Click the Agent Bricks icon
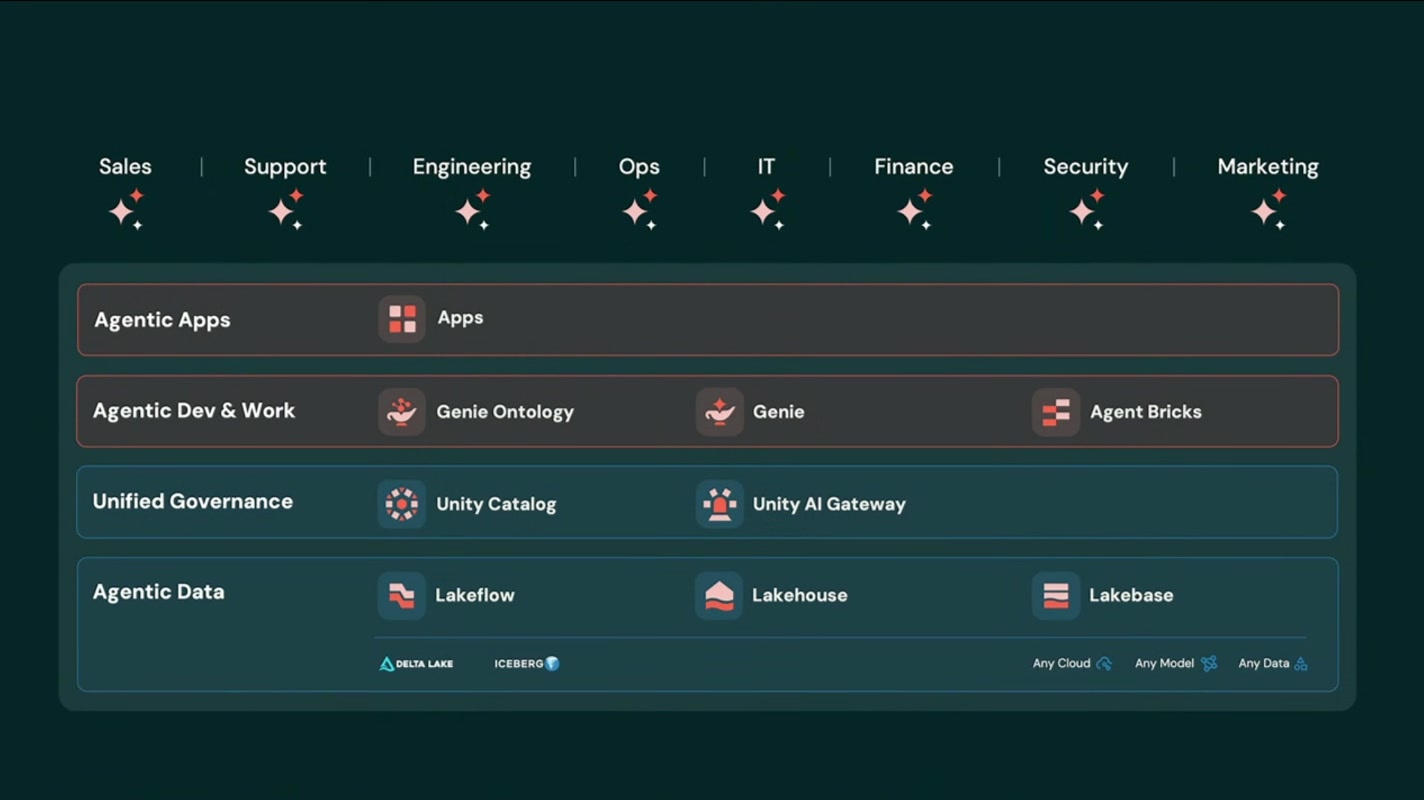1424x800 pixels. click(1056, 412)
